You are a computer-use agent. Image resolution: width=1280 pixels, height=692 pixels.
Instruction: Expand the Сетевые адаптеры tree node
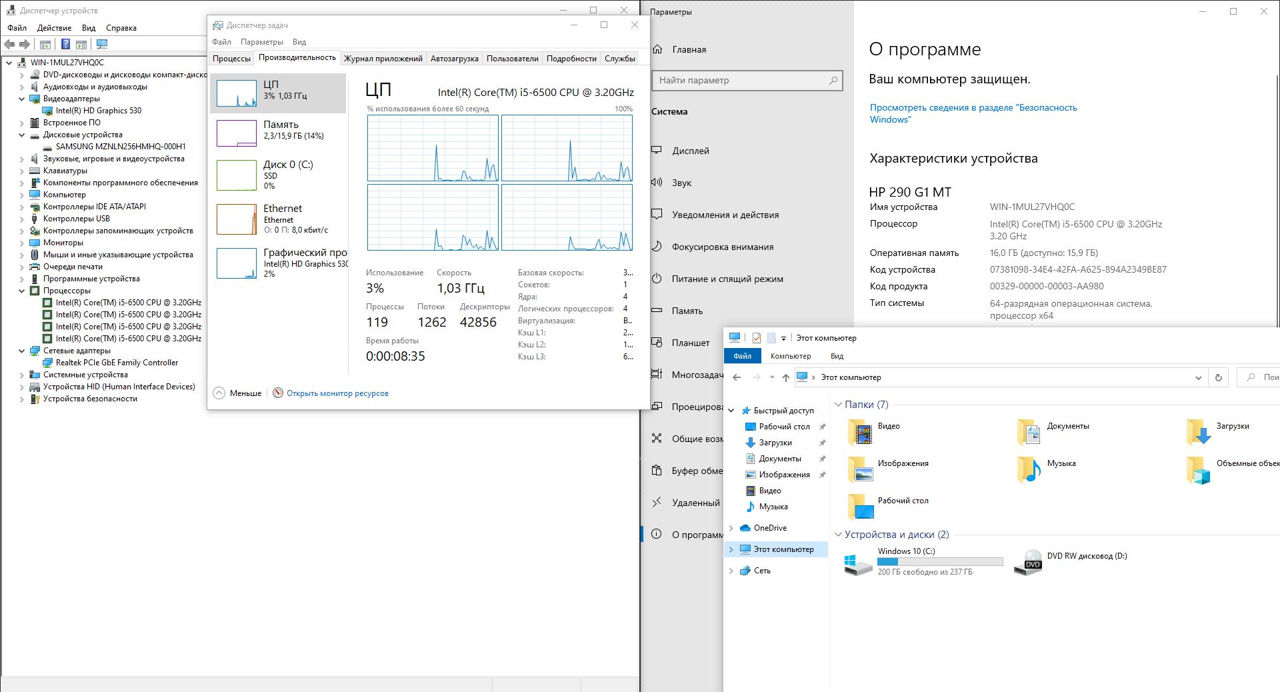[x=23, y=351]
